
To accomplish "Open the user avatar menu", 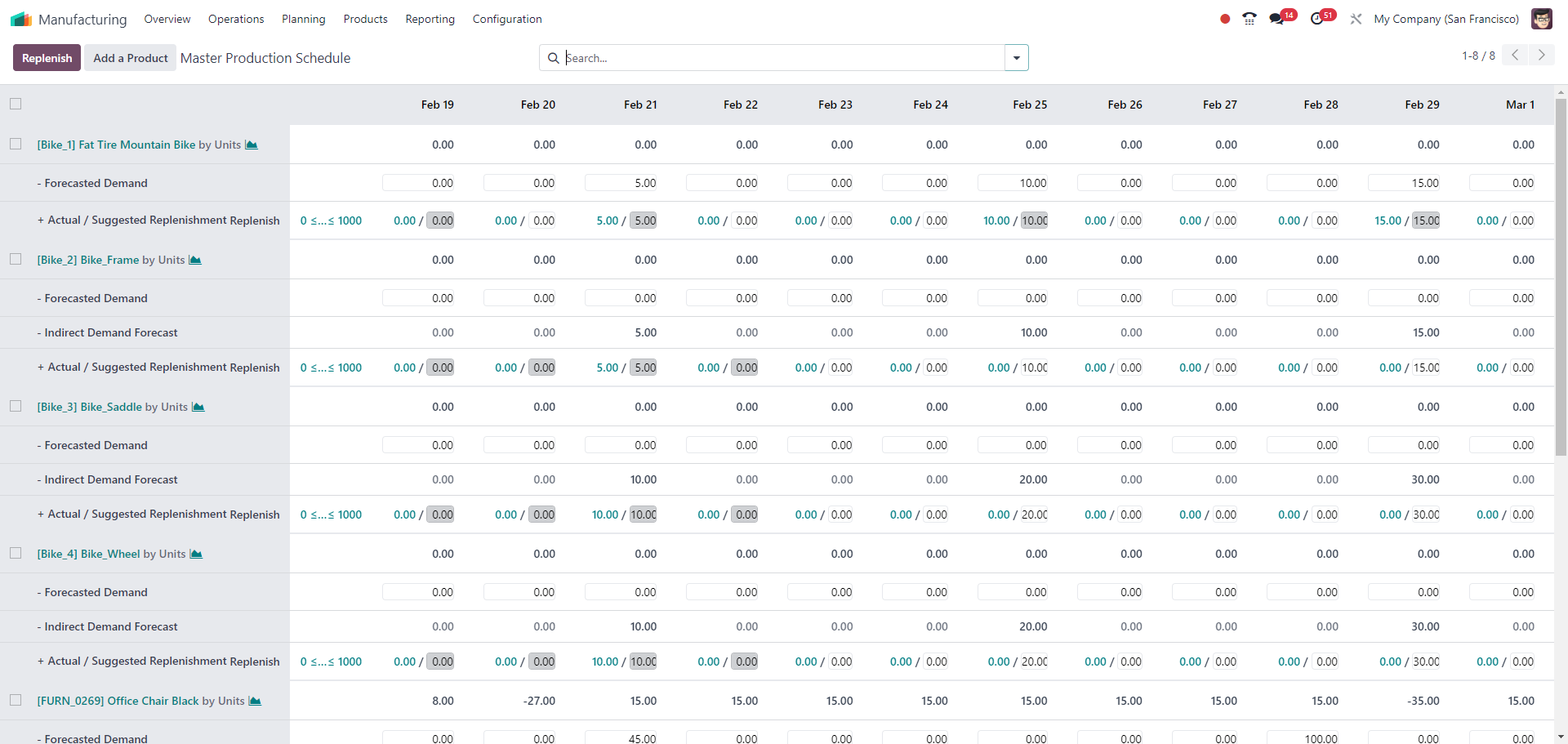I will coord(1542,19).
